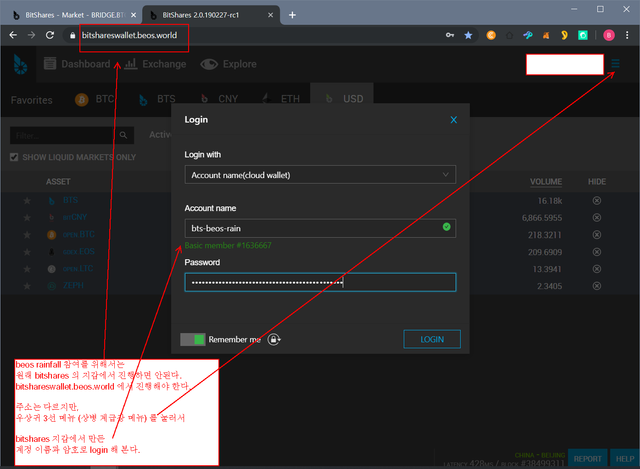The image size is (640, 469).
Task: Select the BTC market tab
Action: point(95,99)
